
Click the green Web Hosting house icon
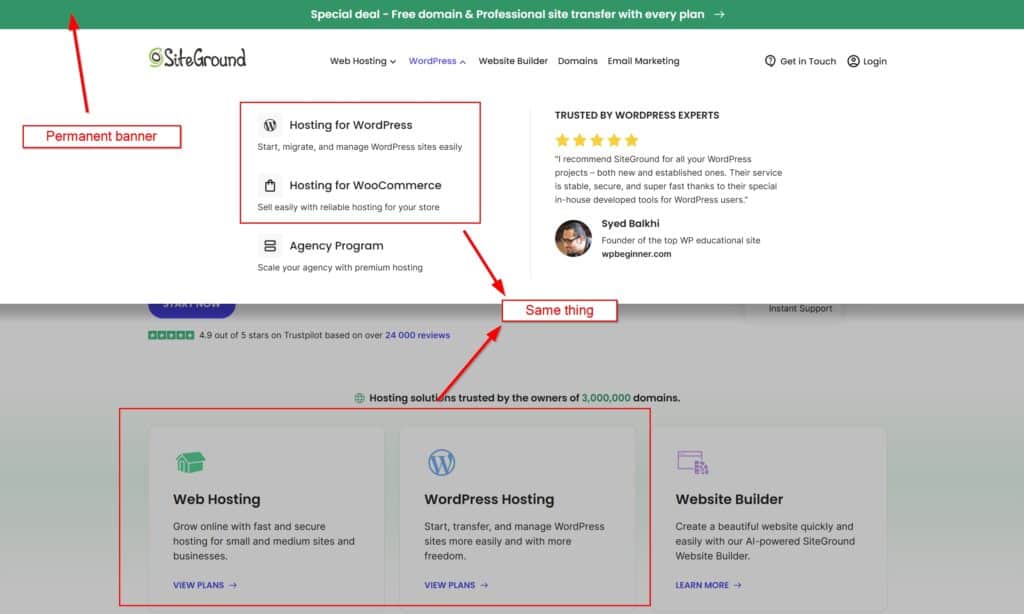click(x=190, y=462)
